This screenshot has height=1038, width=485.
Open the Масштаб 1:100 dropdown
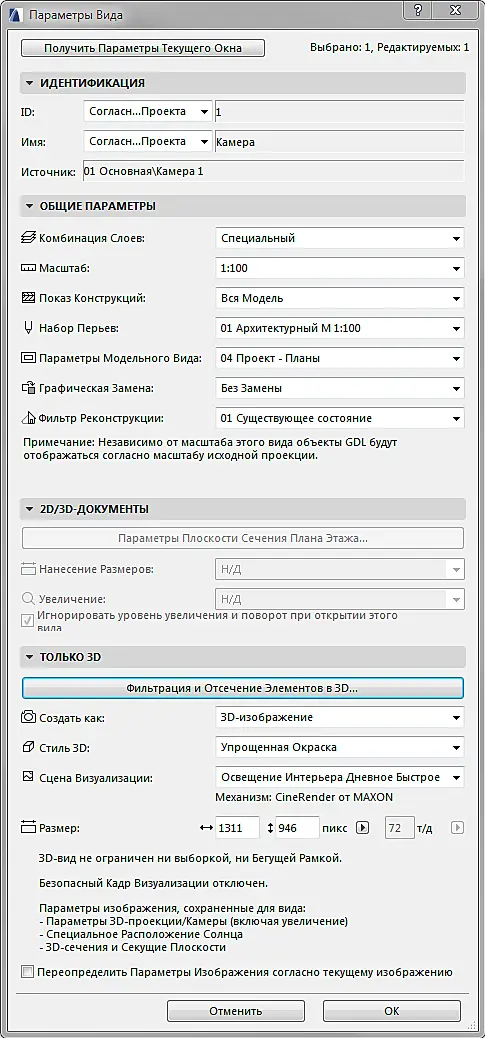340,268
